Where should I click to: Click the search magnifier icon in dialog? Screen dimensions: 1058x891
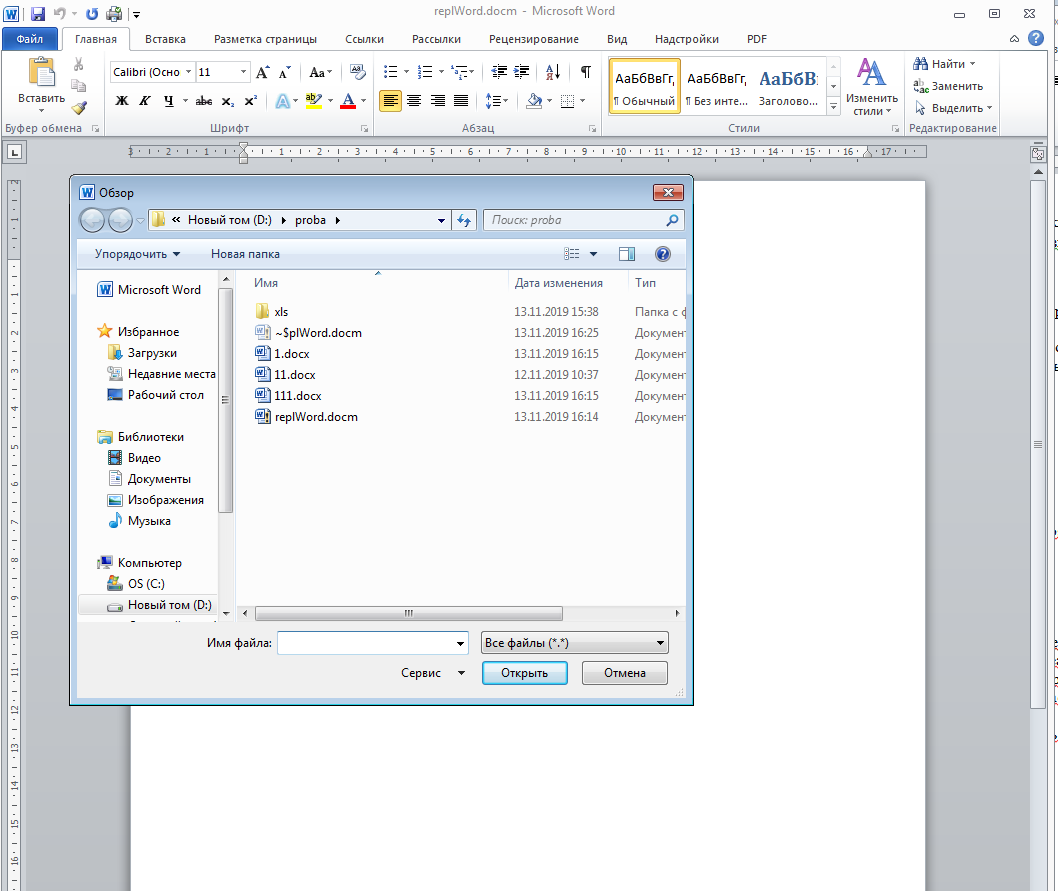[672, 220]
